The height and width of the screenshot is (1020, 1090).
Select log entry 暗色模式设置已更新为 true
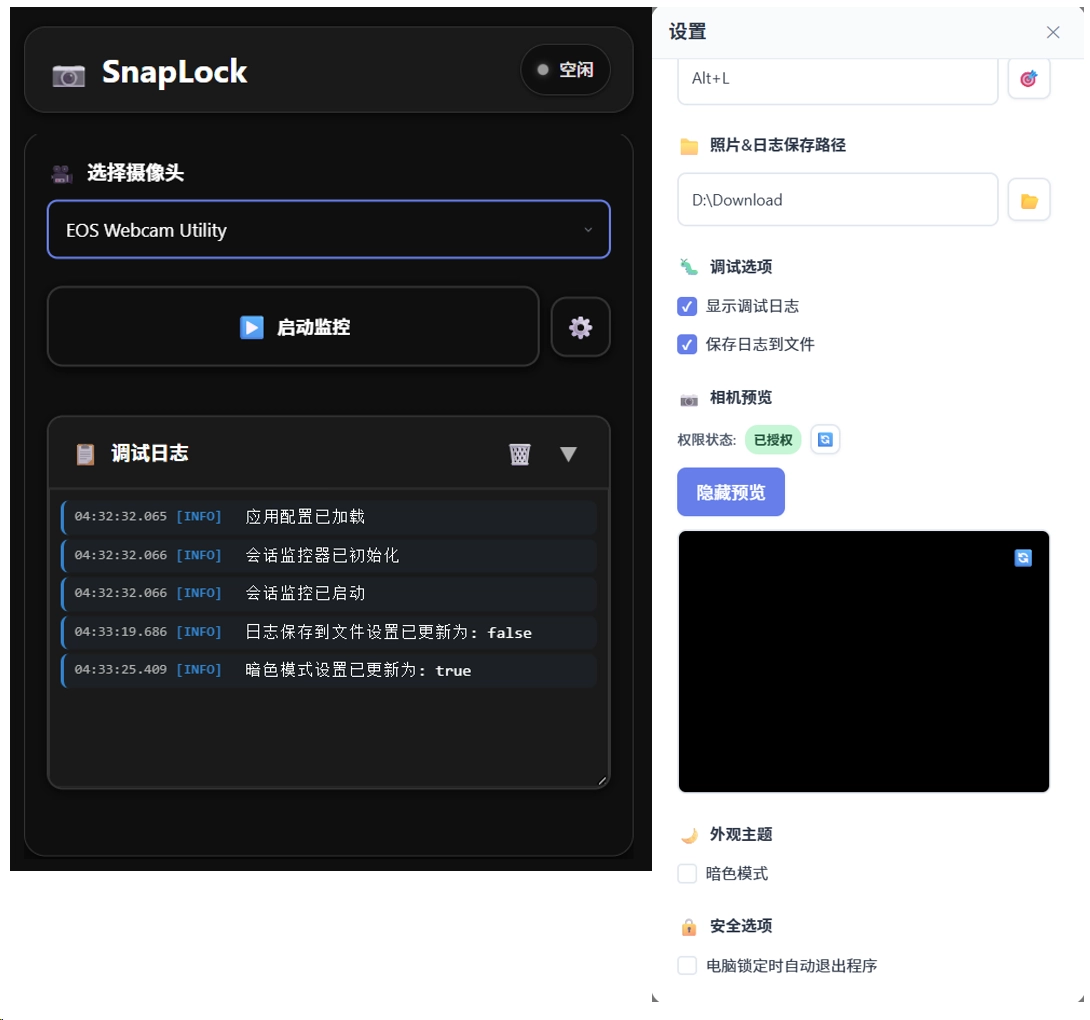coord(329,670)
